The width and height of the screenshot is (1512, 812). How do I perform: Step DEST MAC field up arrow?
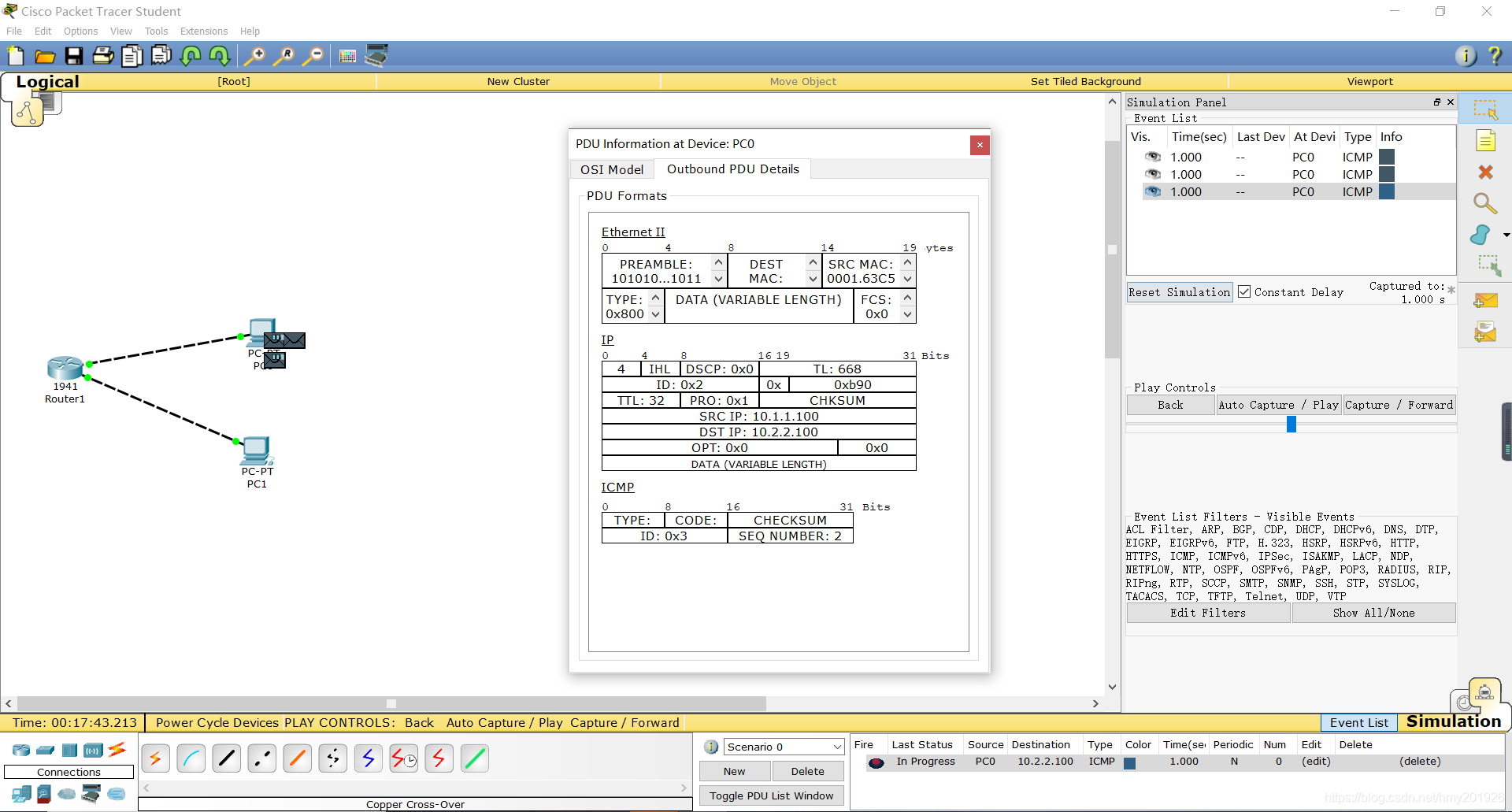click(x=813, y=263)
